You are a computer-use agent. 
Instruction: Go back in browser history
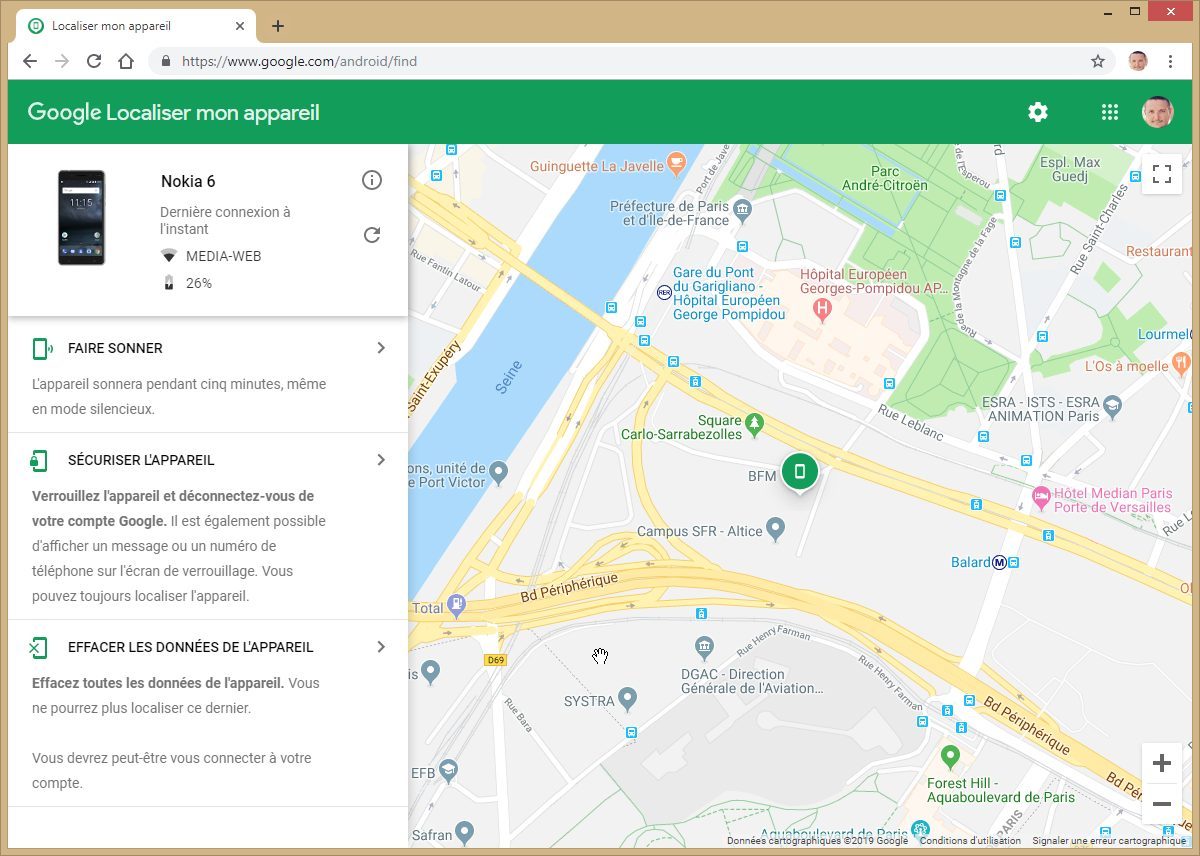tap(30, 61)
